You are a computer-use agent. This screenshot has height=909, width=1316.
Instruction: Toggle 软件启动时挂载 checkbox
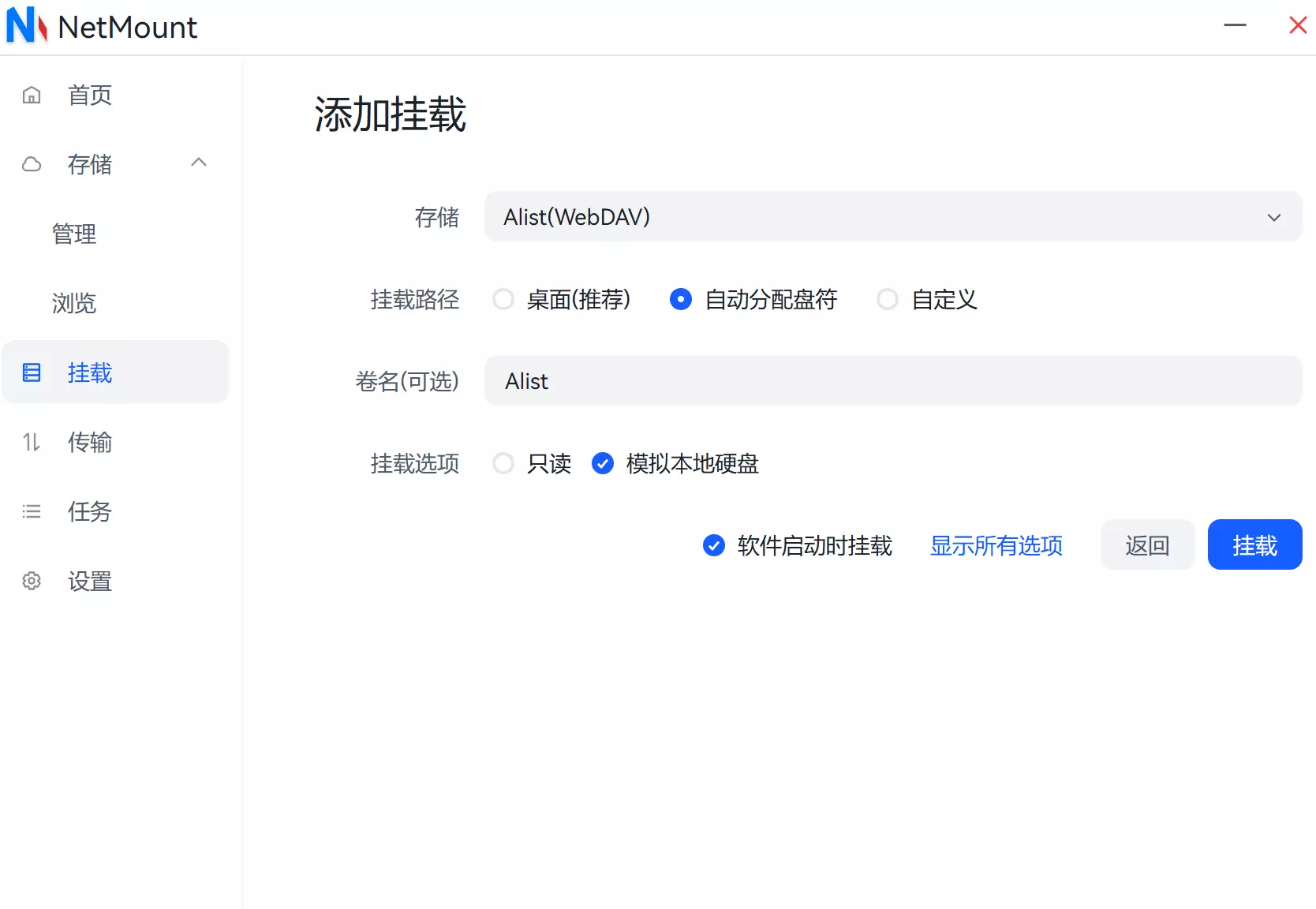(x=714, y=545)
